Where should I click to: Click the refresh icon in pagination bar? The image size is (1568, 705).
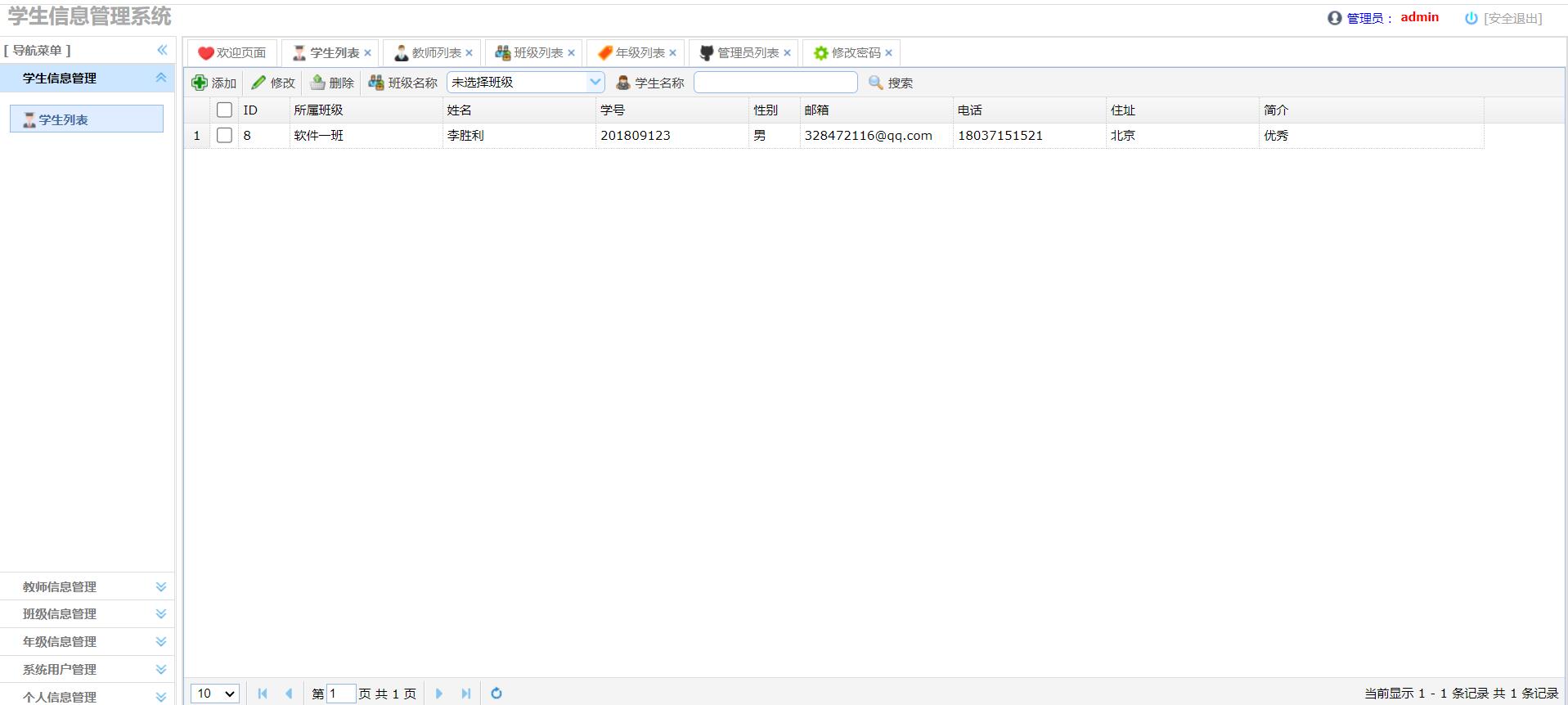pyautogui.click(x=496, y=694)
